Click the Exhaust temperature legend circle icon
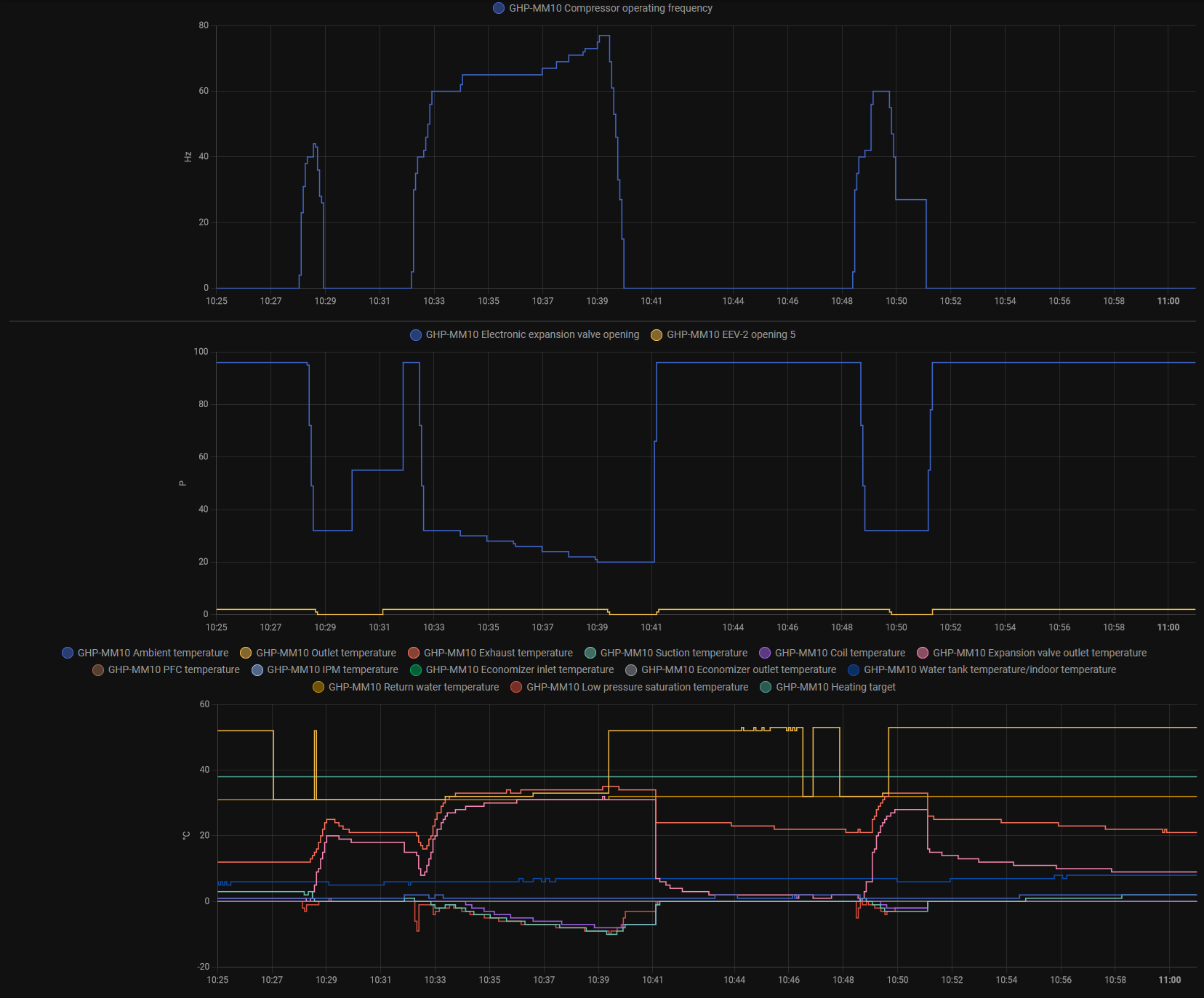Screen dimensions: 1204x998 (414, 653)
